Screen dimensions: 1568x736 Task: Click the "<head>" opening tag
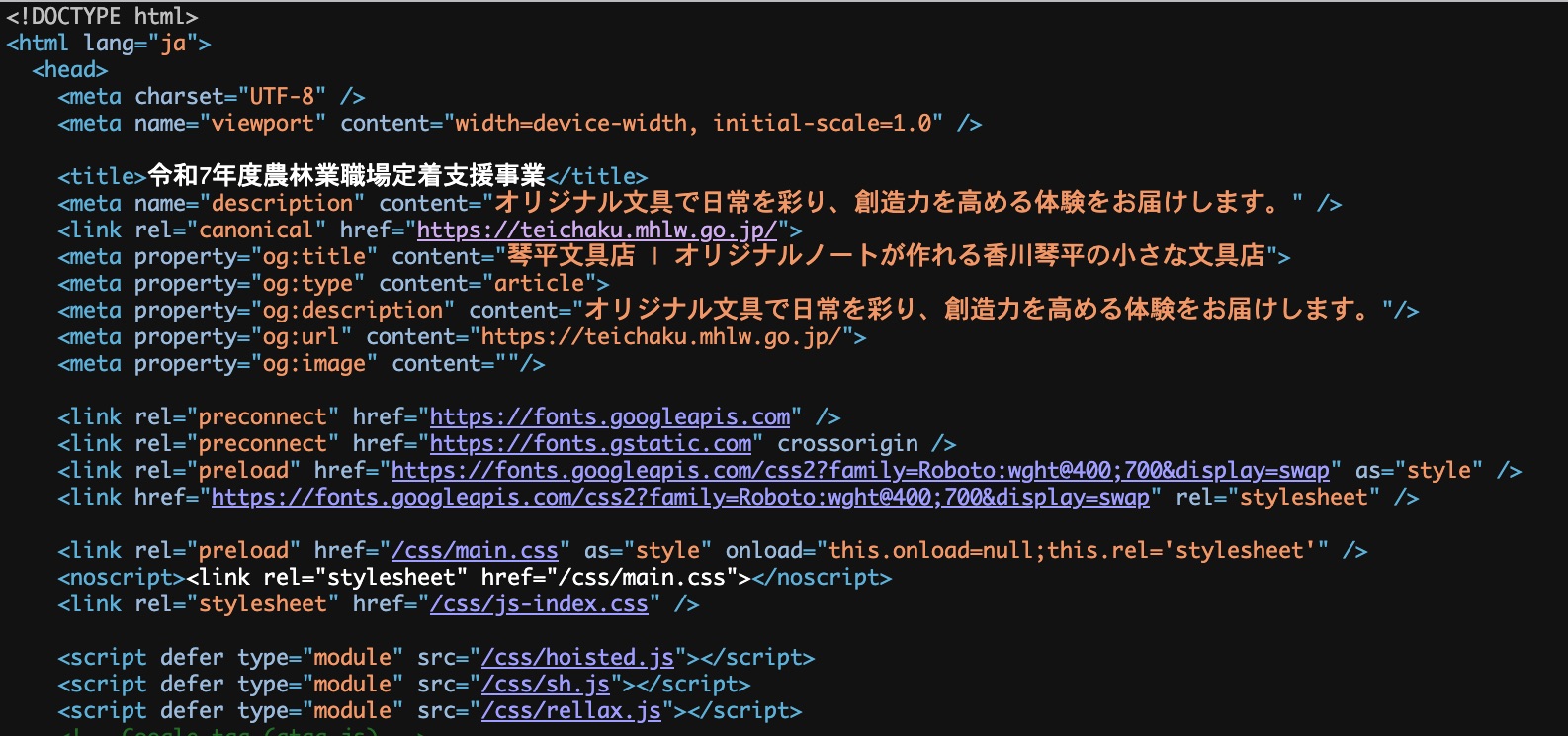pyautogui.click(x=70, y=70)
